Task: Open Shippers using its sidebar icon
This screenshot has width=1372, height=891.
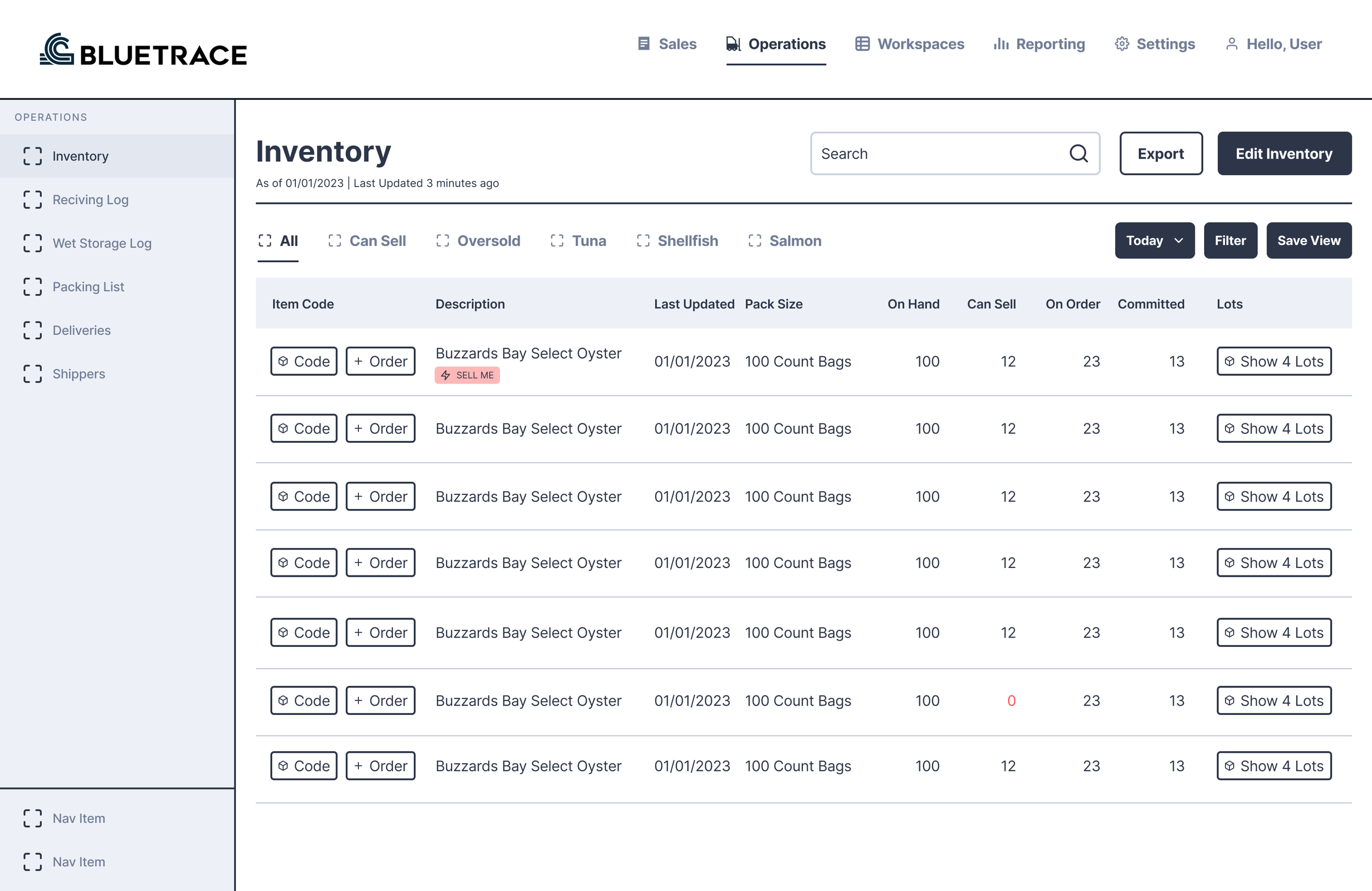Action: 32,374
